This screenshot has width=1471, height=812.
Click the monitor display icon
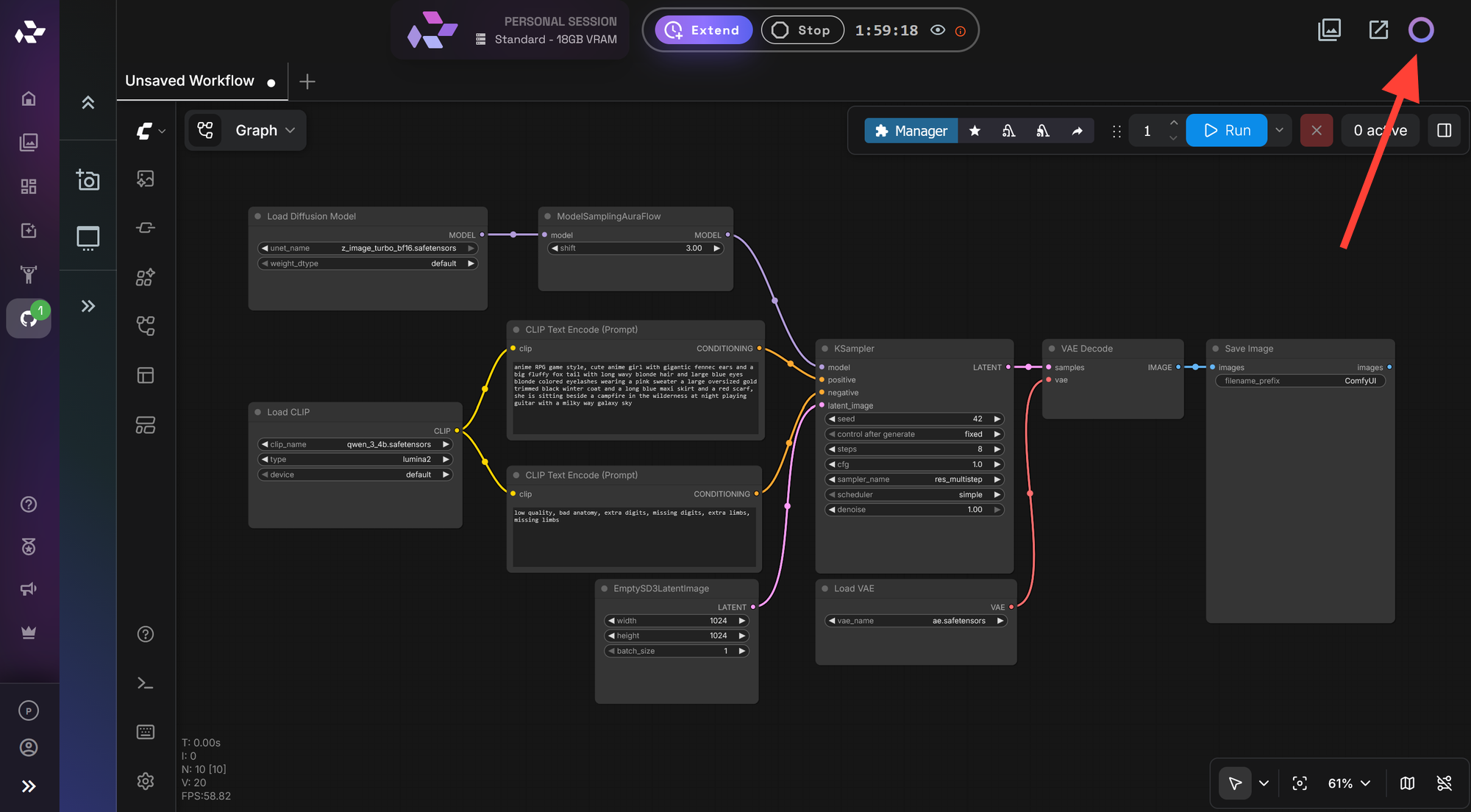click(88, 238)
